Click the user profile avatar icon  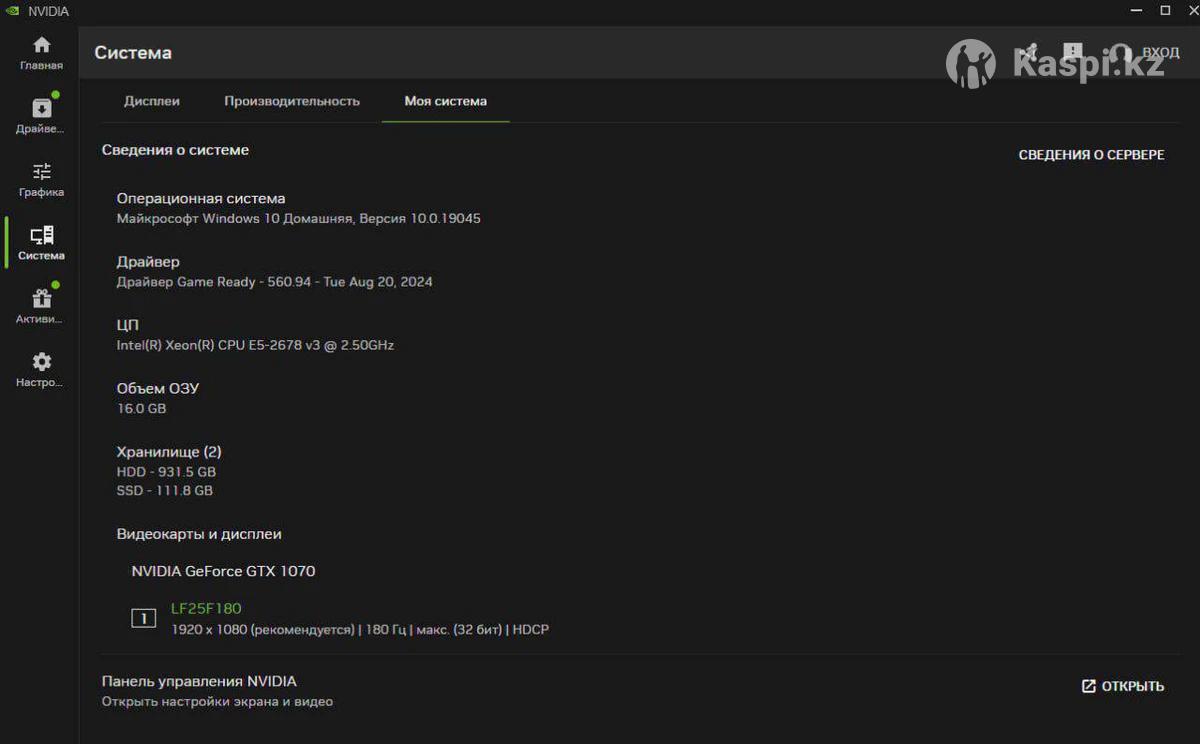[1120, 53]
